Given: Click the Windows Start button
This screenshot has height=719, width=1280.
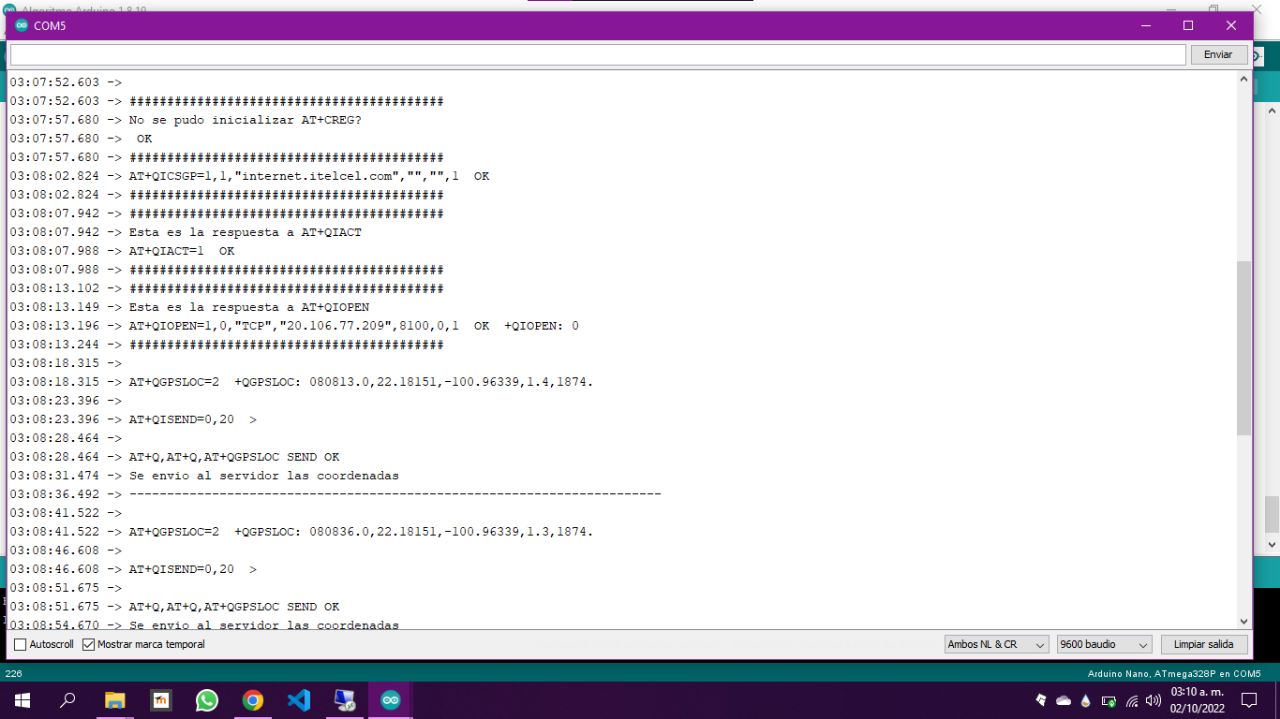Looking at the screenshot, I should 21,700.
